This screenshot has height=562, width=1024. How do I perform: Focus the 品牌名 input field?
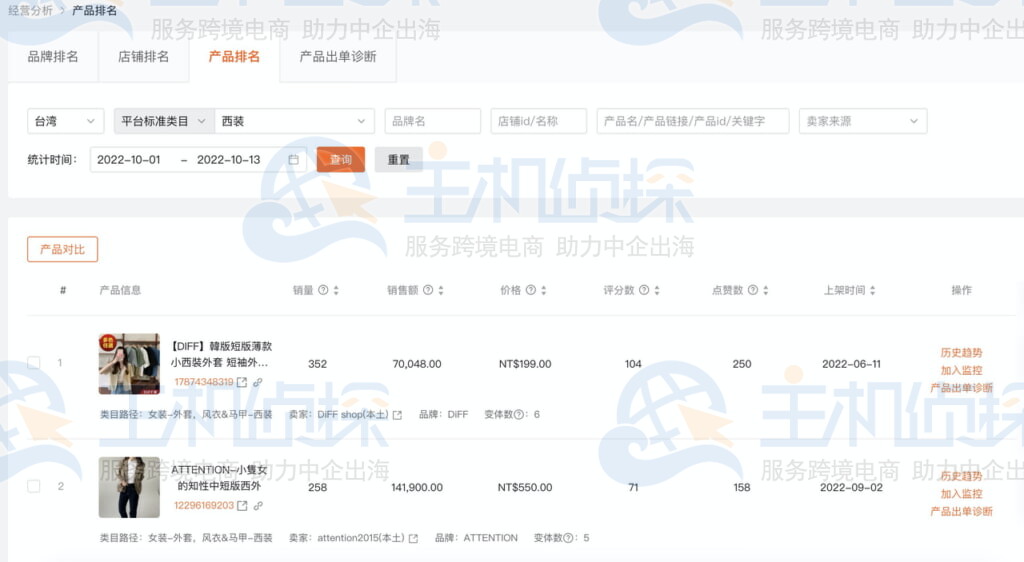(x=432, y=121)
